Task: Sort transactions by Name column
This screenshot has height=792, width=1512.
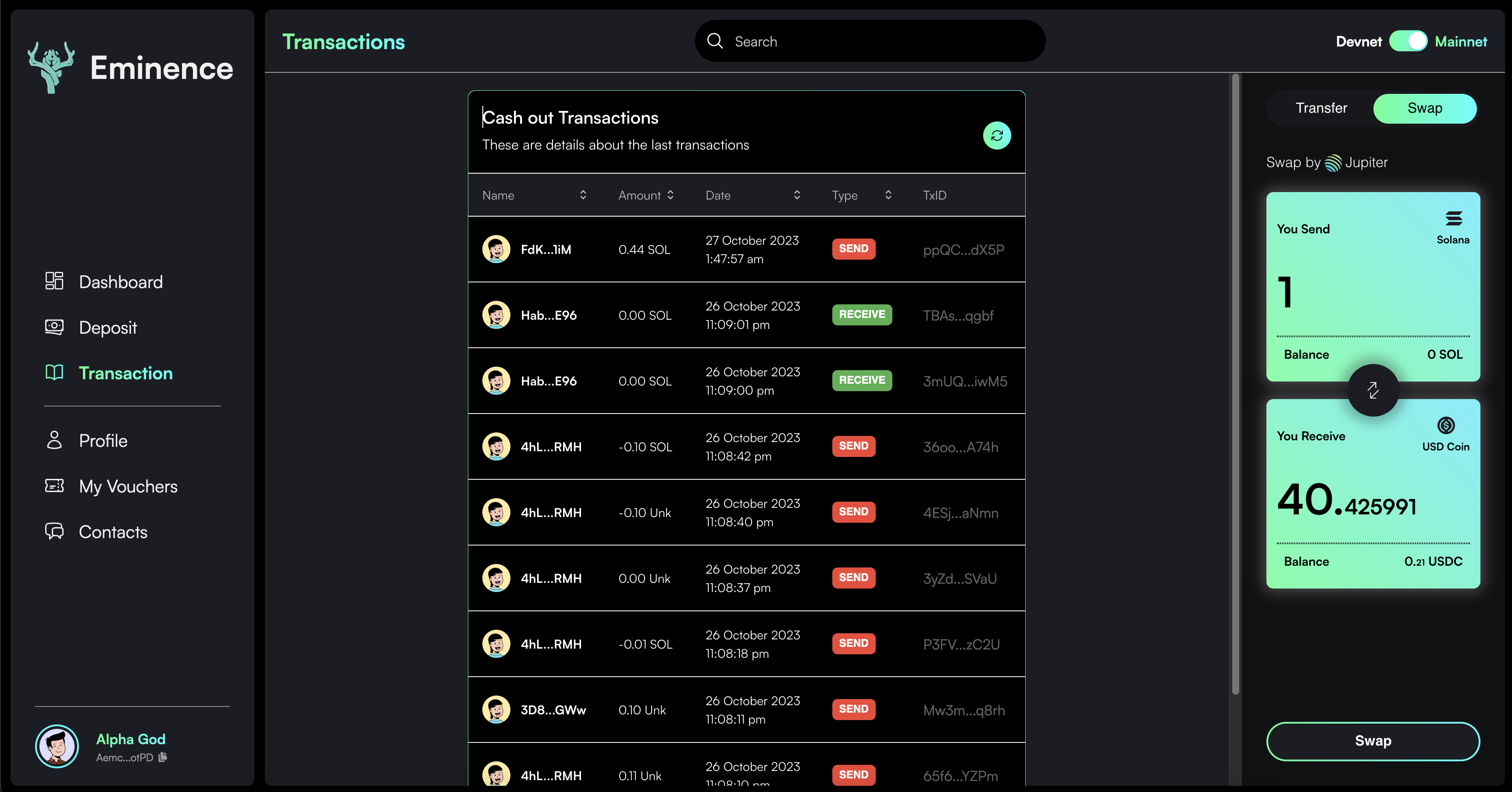Action: click(582, 195)
